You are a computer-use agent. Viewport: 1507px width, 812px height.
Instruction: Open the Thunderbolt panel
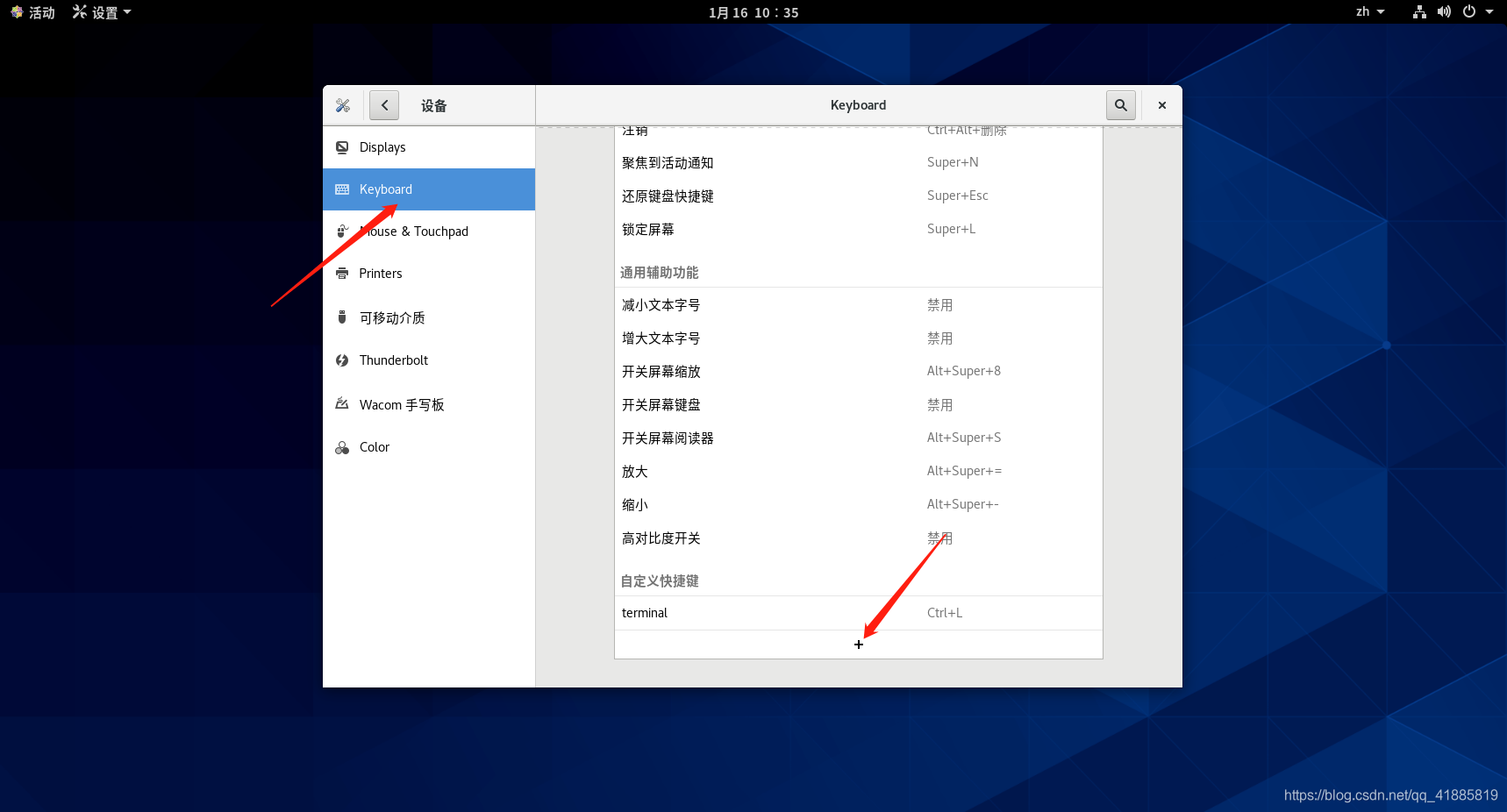429,360
